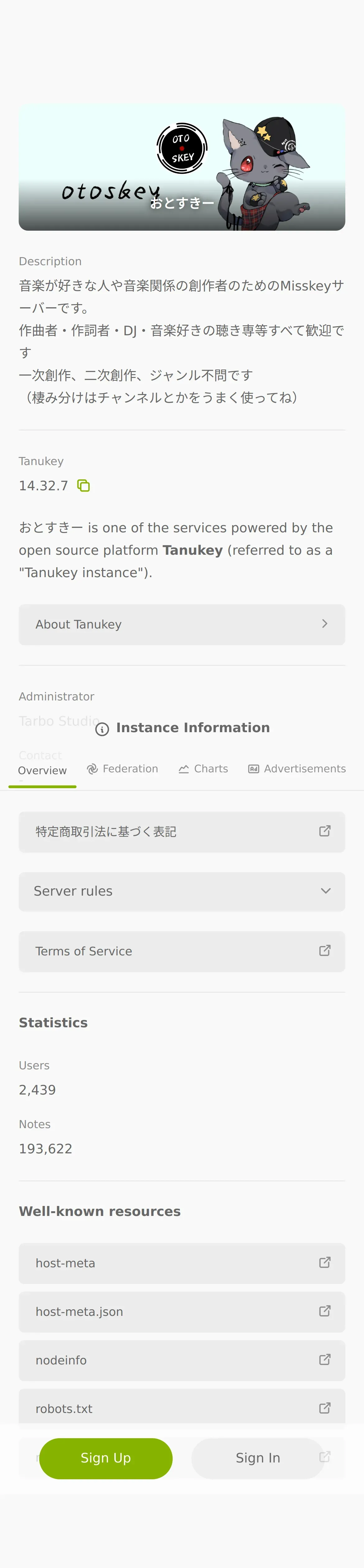The image size is (364, 1568).
Task: Click the green Sign Up button
Action: tap(106, 1458)
